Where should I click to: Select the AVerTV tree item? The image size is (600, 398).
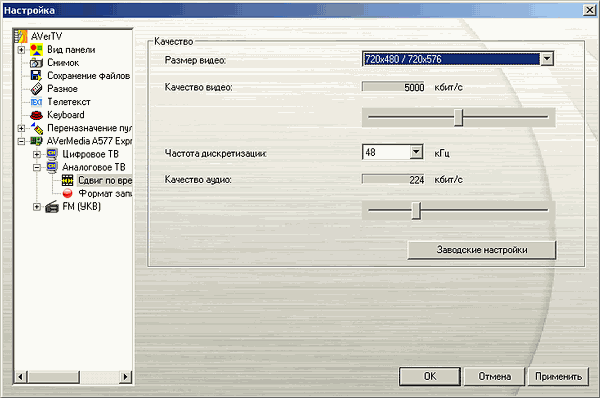point(46,36)
